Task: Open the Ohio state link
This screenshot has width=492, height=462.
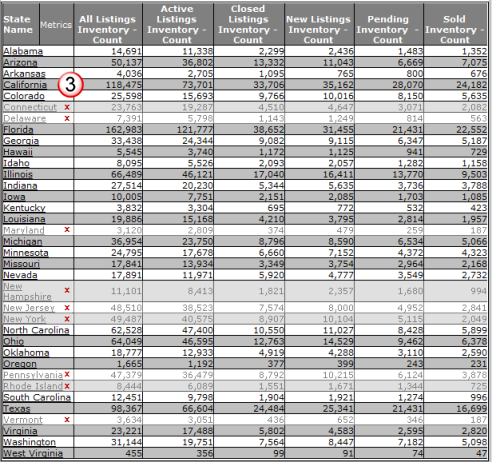Action: pos(14,341)
